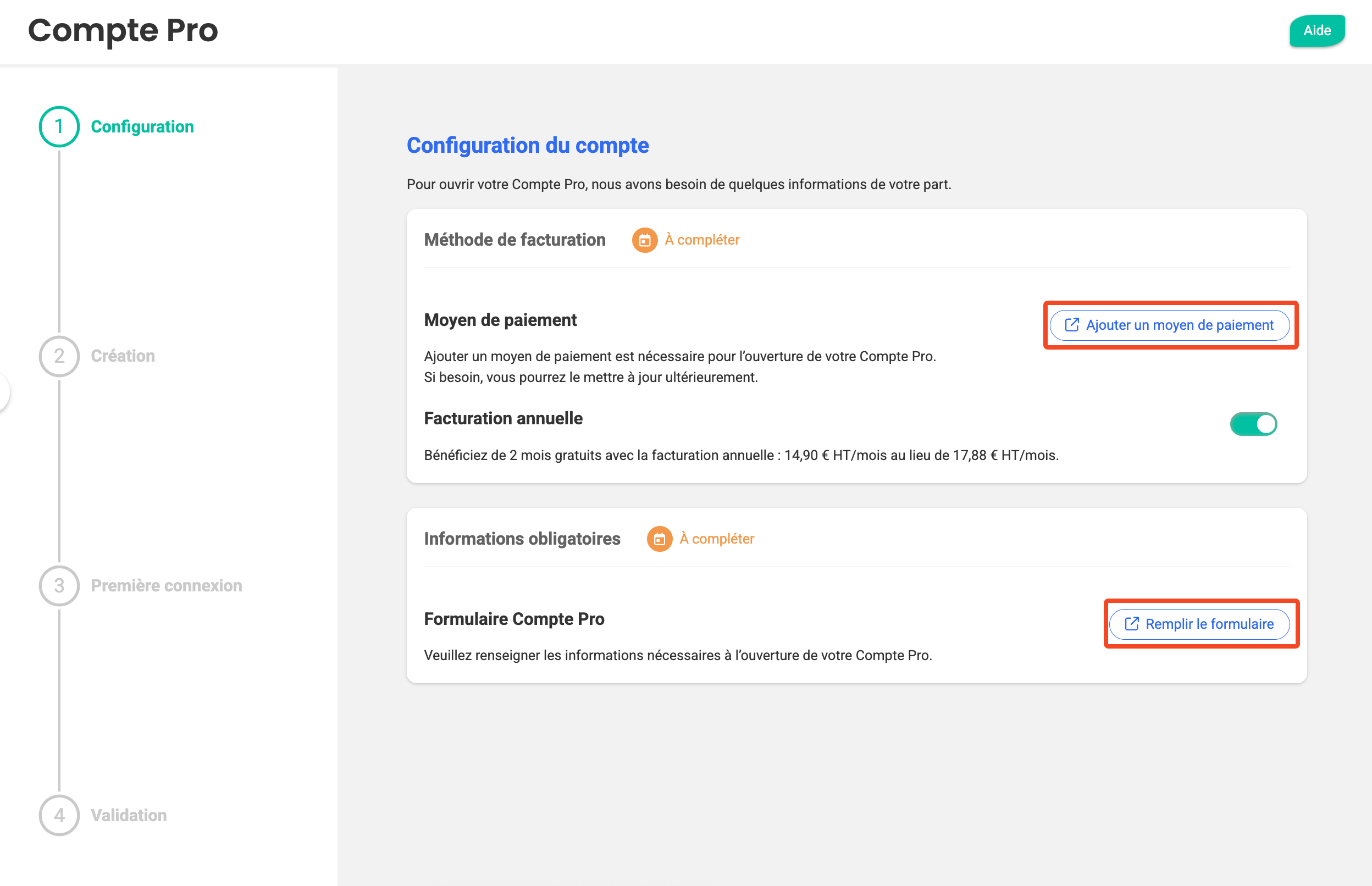Click the external-link icon in payment button
This screenshot has width=1372, height=886.
click(x=1071, y=325)
